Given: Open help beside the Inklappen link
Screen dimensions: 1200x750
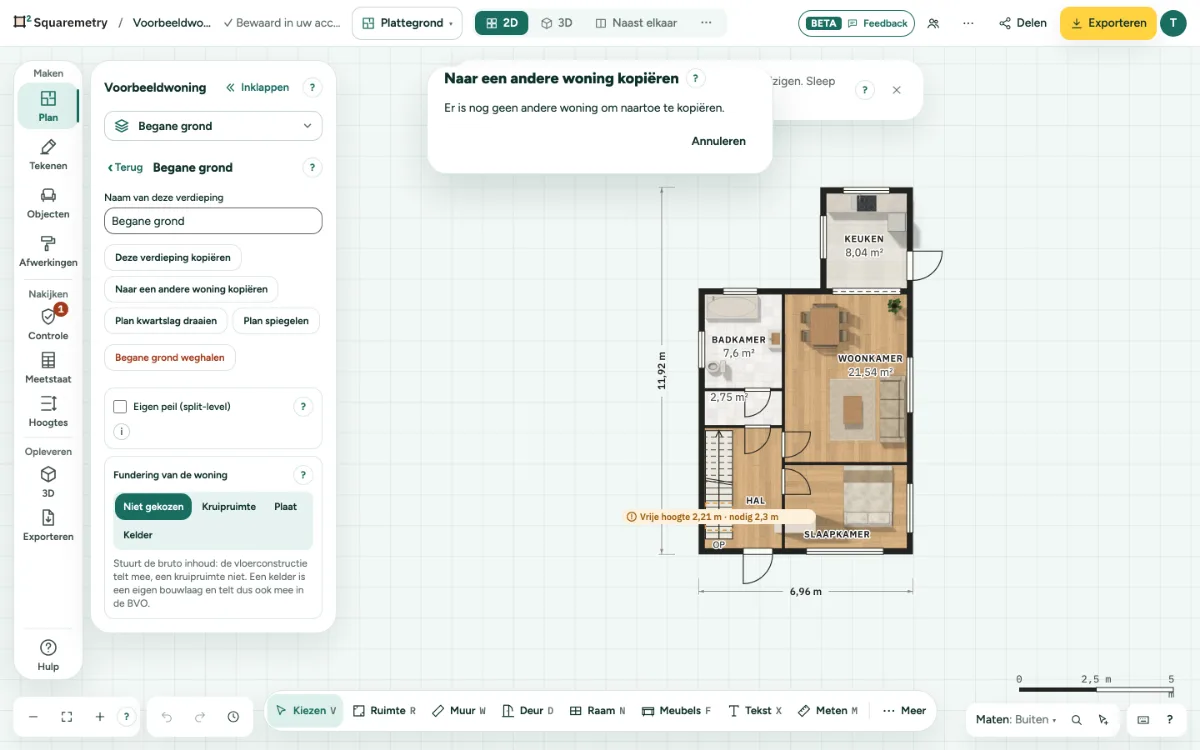Looking at the screenshot, I should pos(312,88).
